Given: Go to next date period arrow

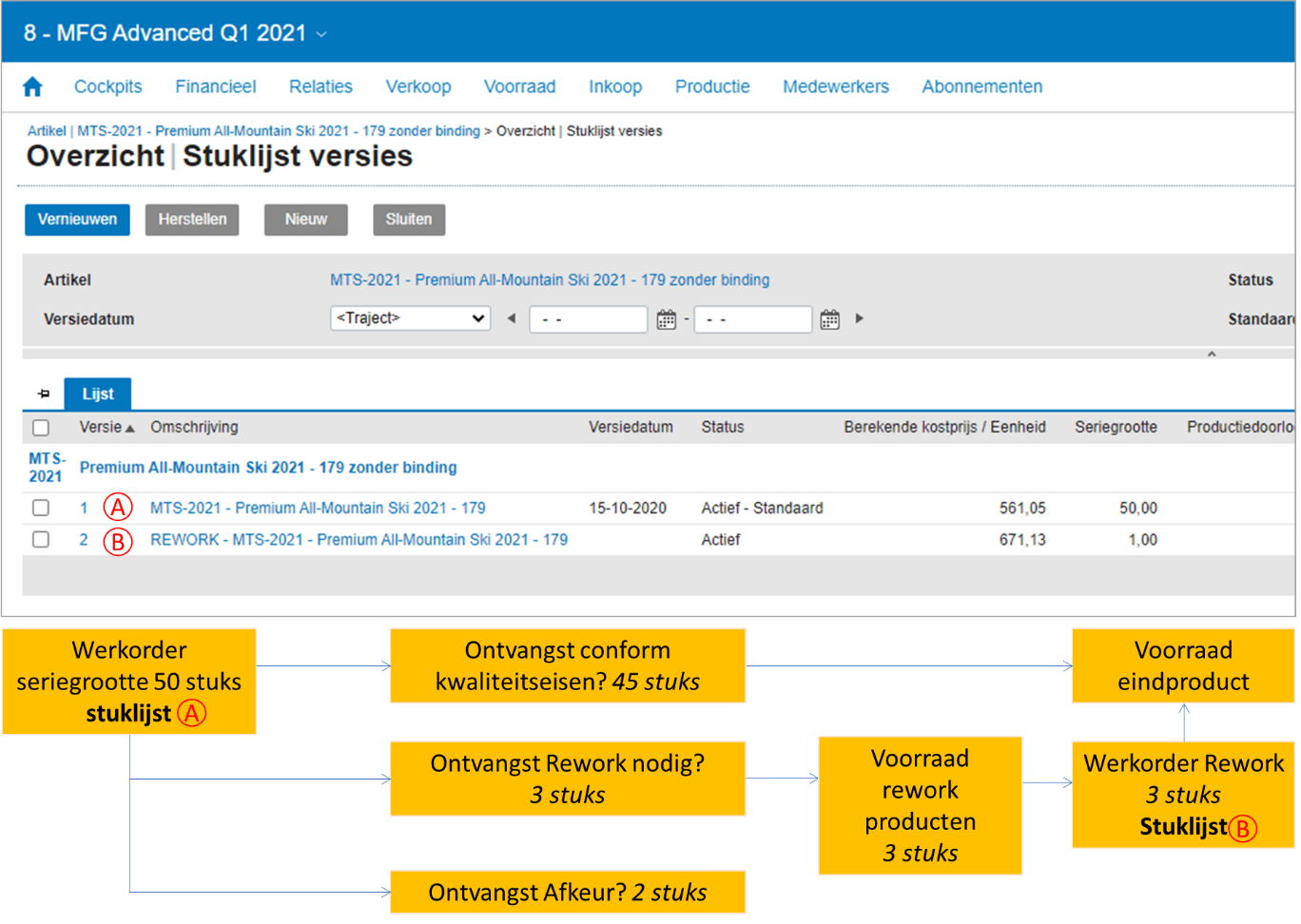Looking at the screenshot, I should [860, 318].
